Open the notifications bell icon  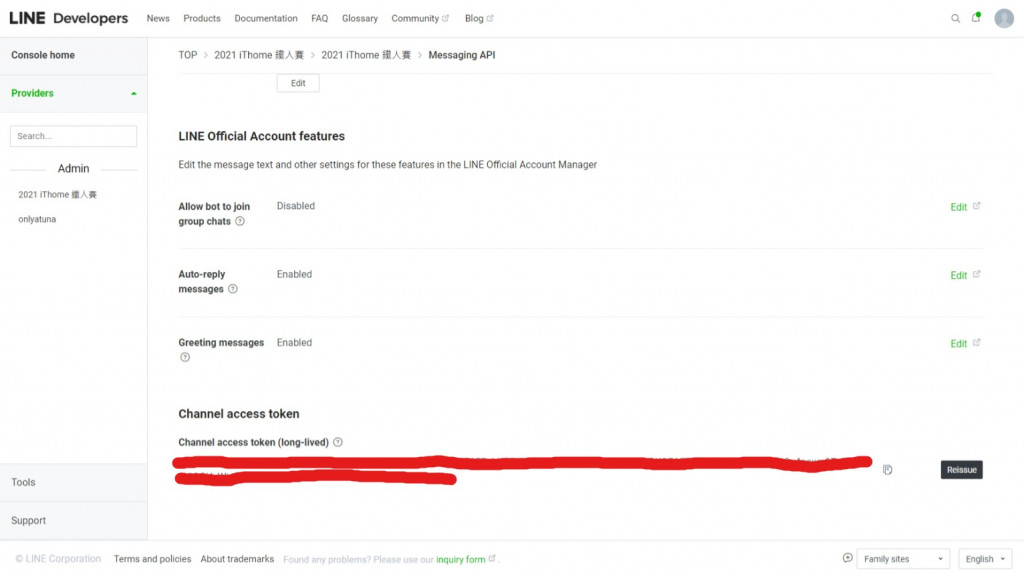976,18
